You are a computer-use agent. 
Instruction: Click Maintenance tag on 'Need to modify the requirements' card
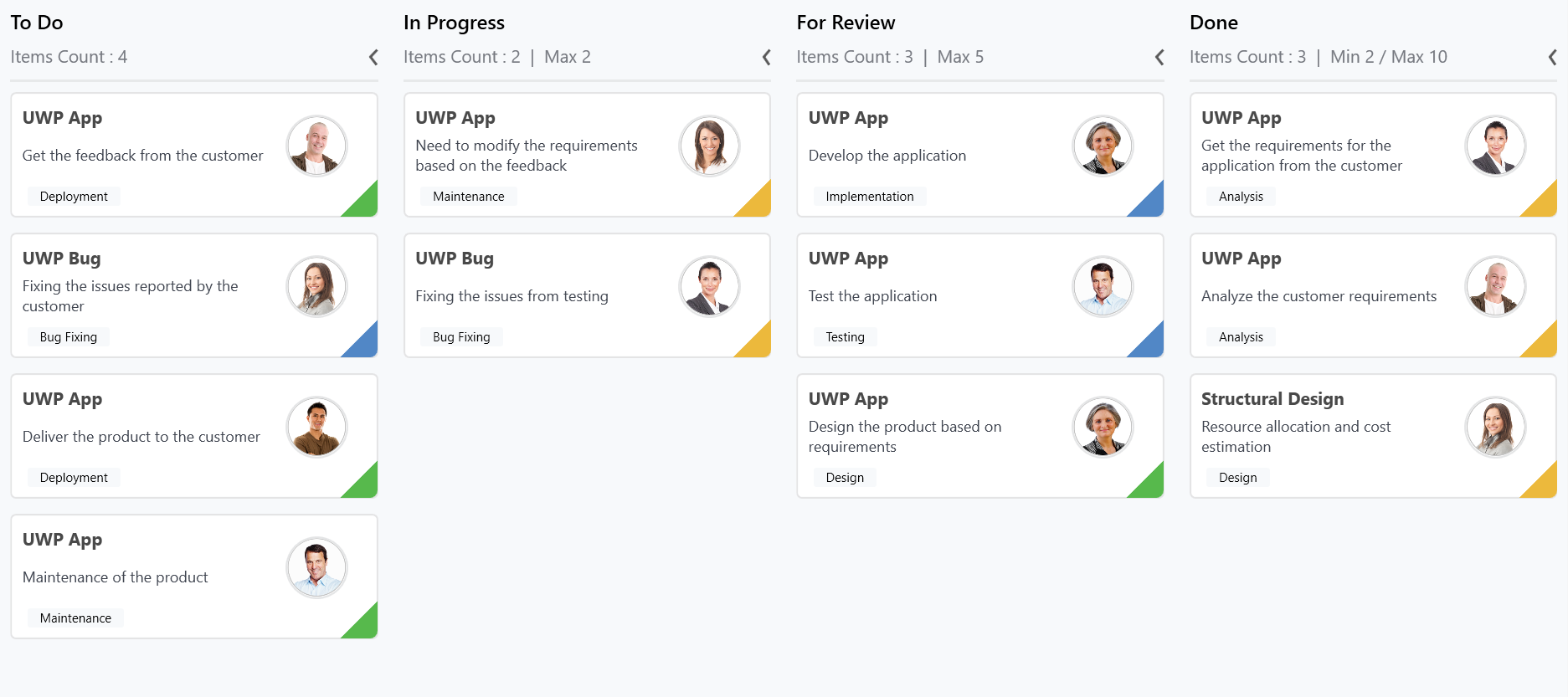[469, 197]
